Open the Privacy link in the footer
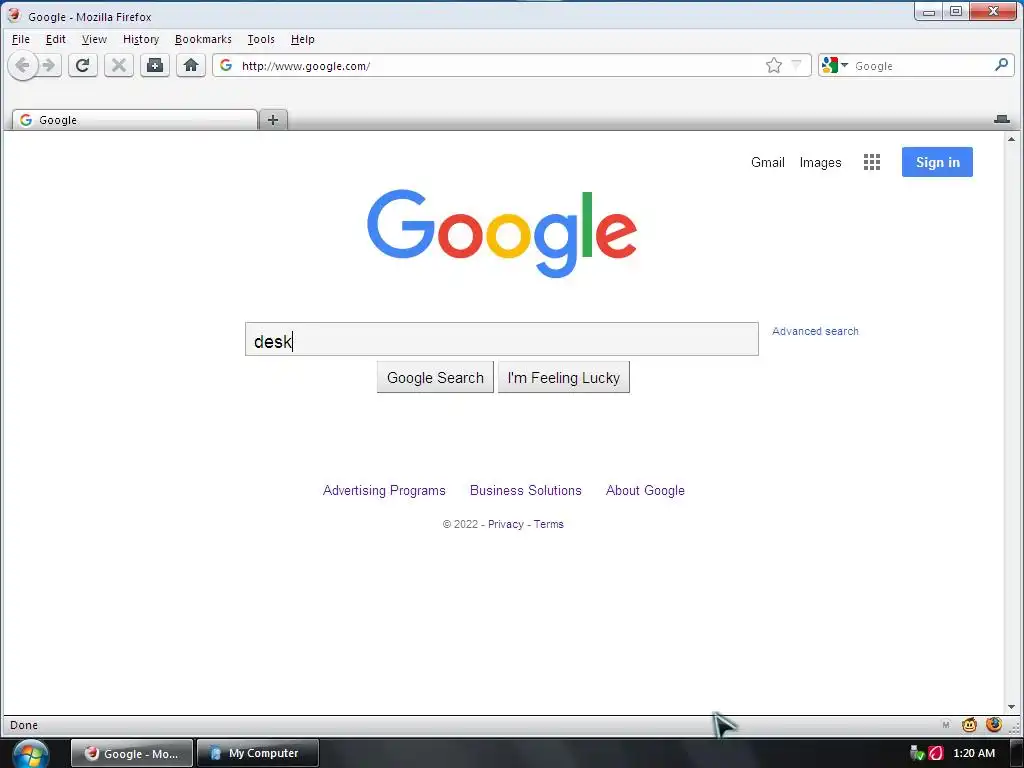This screenshot has height=768, width=1024. click(505, 524)
